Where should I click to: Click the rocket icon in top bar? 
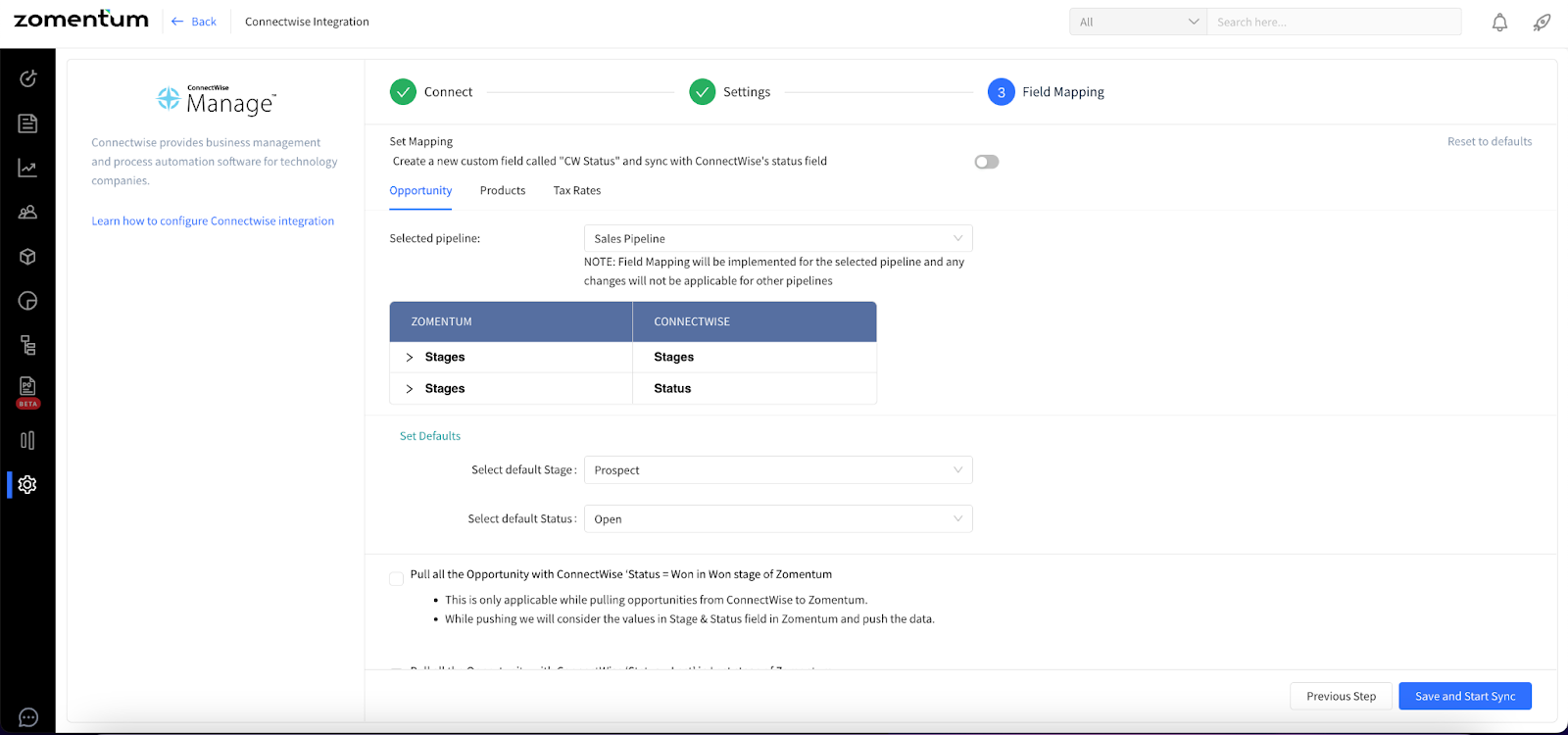(x=1542, y=22)
